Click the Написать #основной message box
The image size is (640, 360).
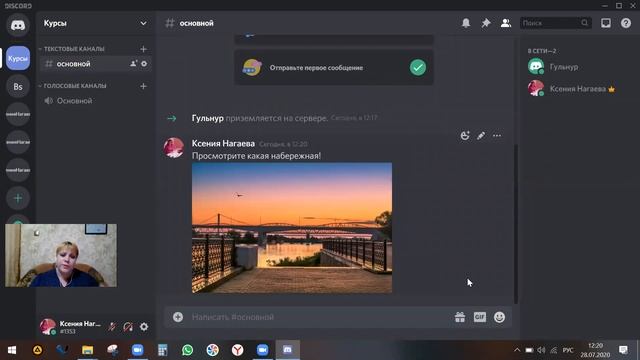(x=318, y=317)
